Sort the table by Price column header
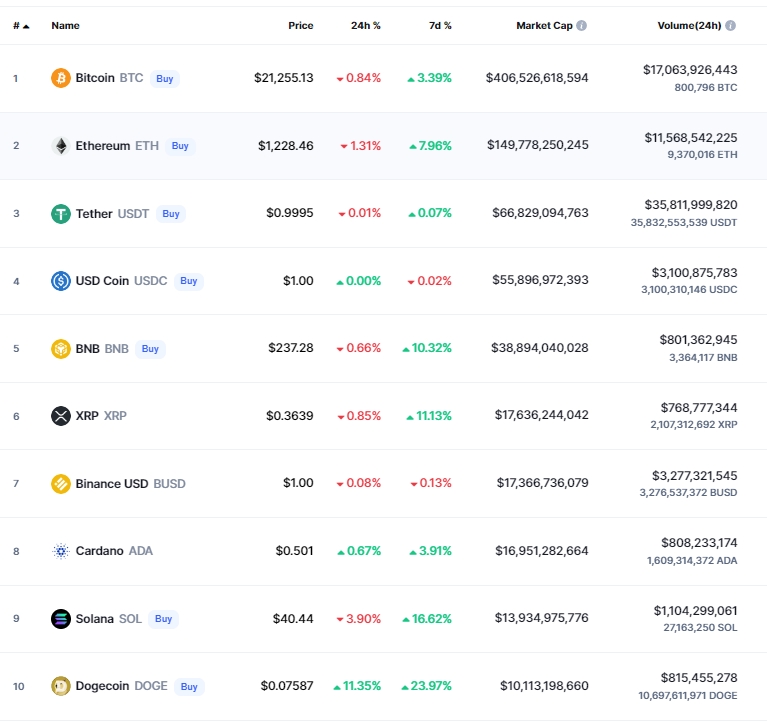The width and height of the screenshot is (767, 724). [300, 25]
